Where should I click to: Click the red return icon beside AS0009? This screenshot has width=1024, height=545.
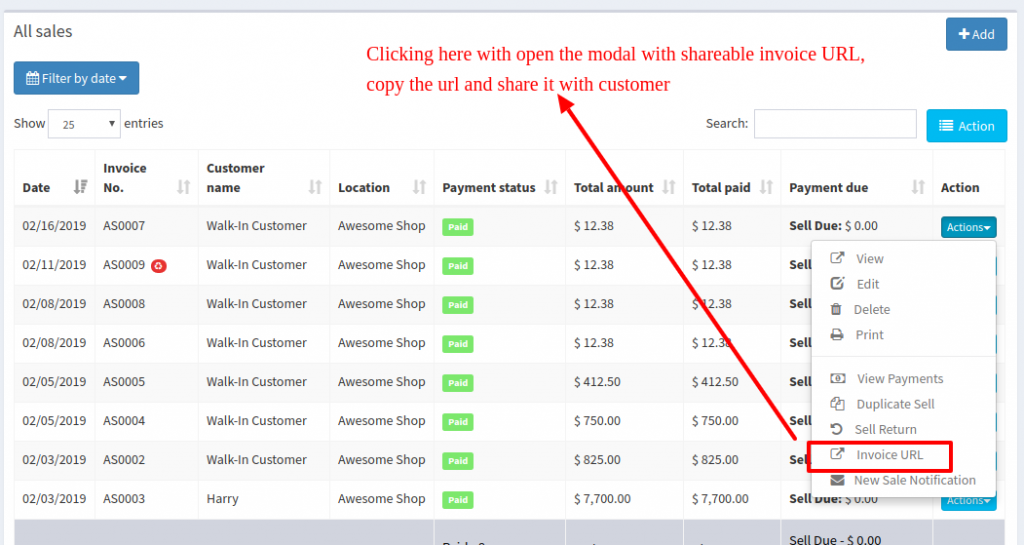(159, 265)
